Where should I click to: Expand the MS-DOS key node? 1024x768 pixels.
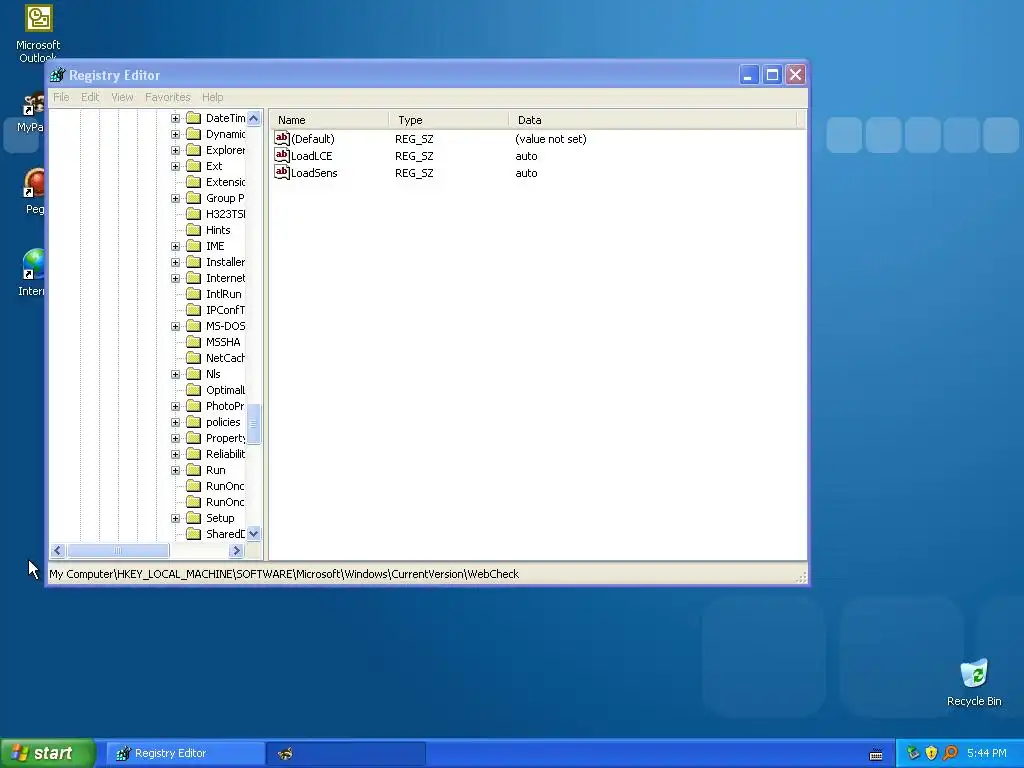coord(175,327)
